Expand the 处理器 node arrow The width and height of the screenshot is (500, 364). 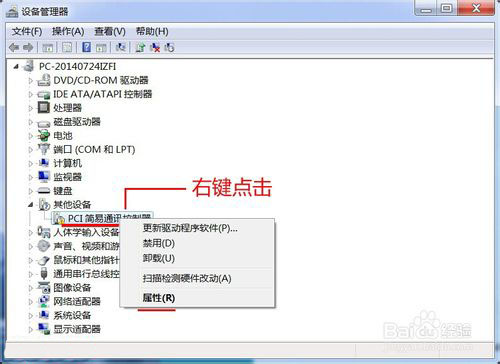pos(30,108)
